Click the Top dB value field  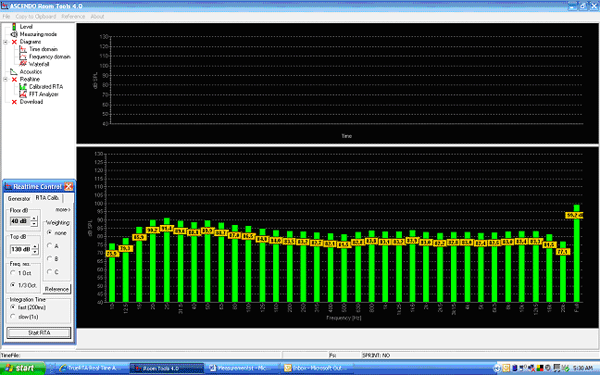[x=20, y=249]
